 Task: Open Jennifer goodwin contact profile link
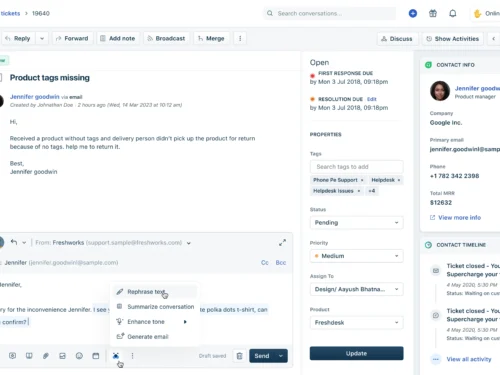click(477, 88)
